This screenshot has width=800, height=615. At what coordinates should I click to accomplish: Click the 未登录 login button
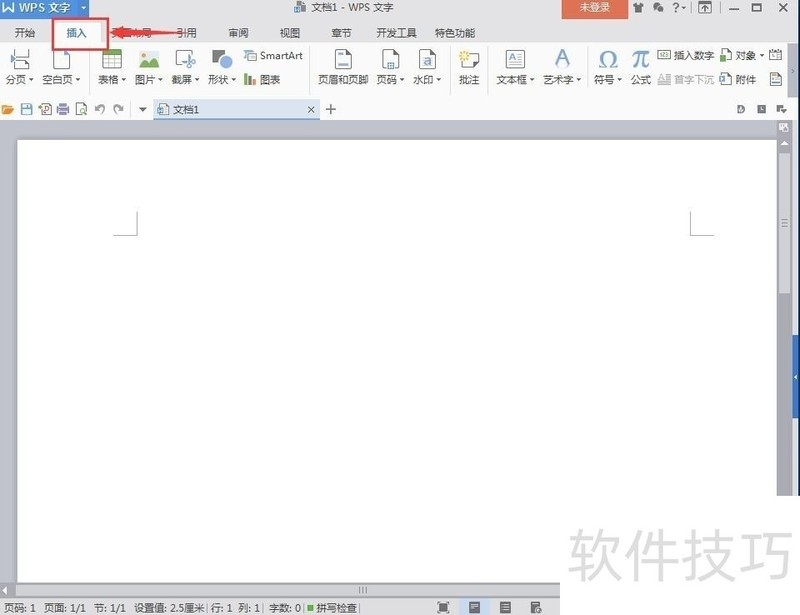point(595,7)
